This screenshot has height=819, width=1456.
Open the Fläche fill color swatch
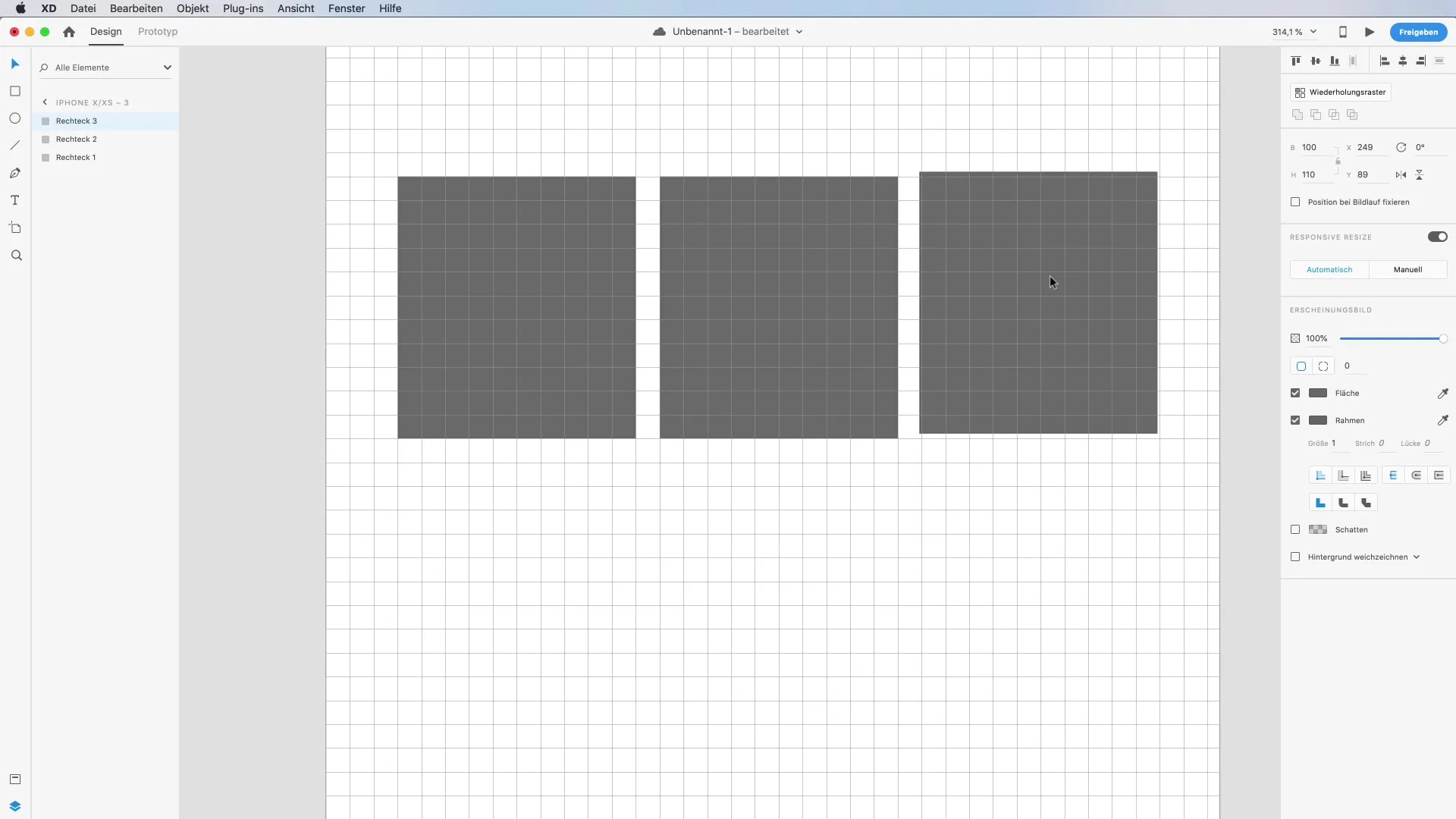tap(1318, 393)
